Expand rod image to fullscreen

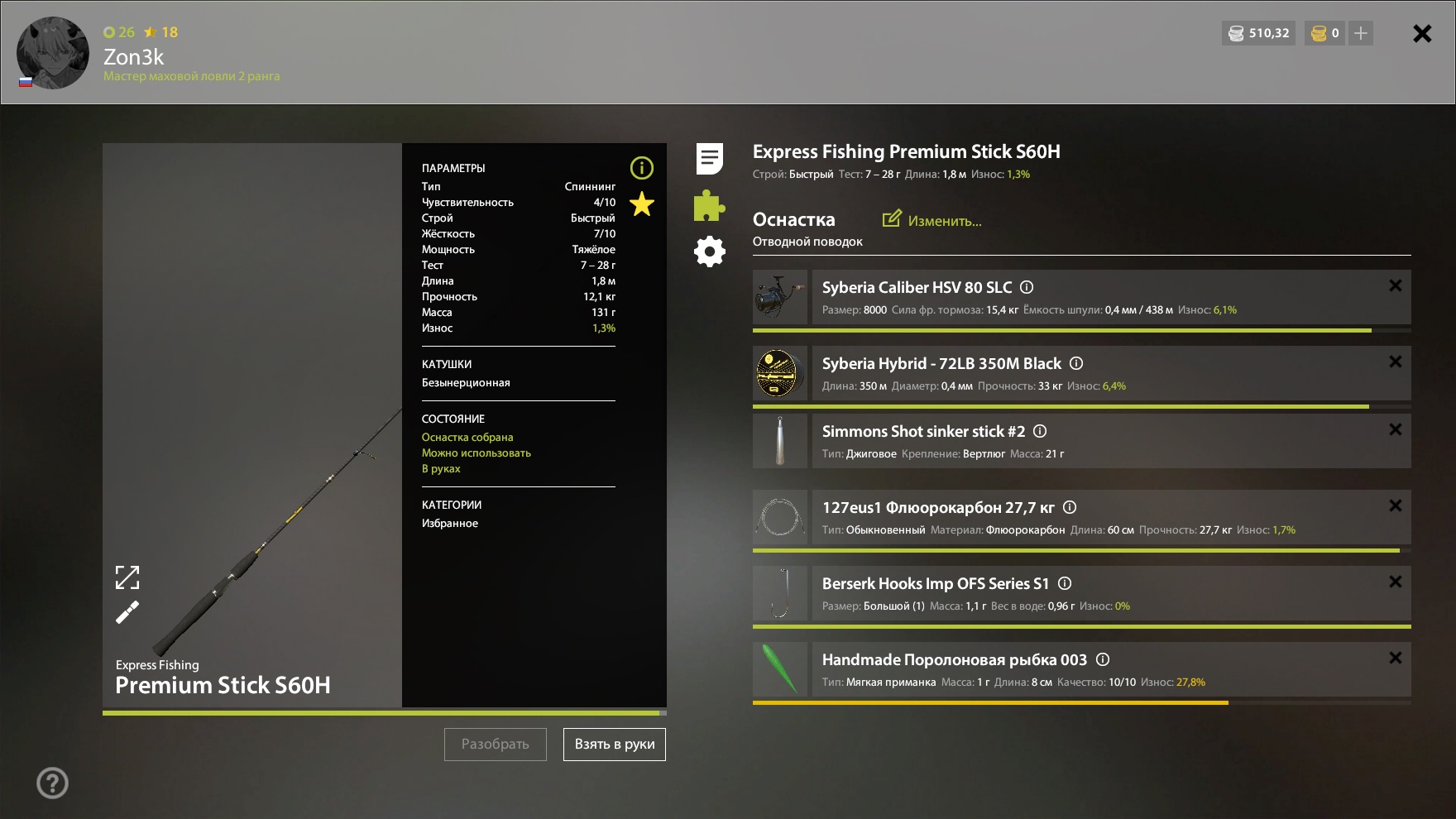tap(127, 577)
